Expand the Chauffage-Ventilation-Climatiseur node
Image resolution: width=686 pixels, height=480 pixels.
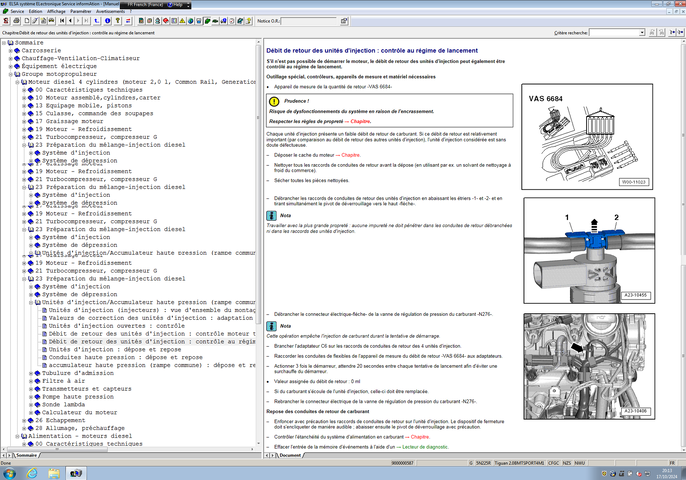coord(10,59)
